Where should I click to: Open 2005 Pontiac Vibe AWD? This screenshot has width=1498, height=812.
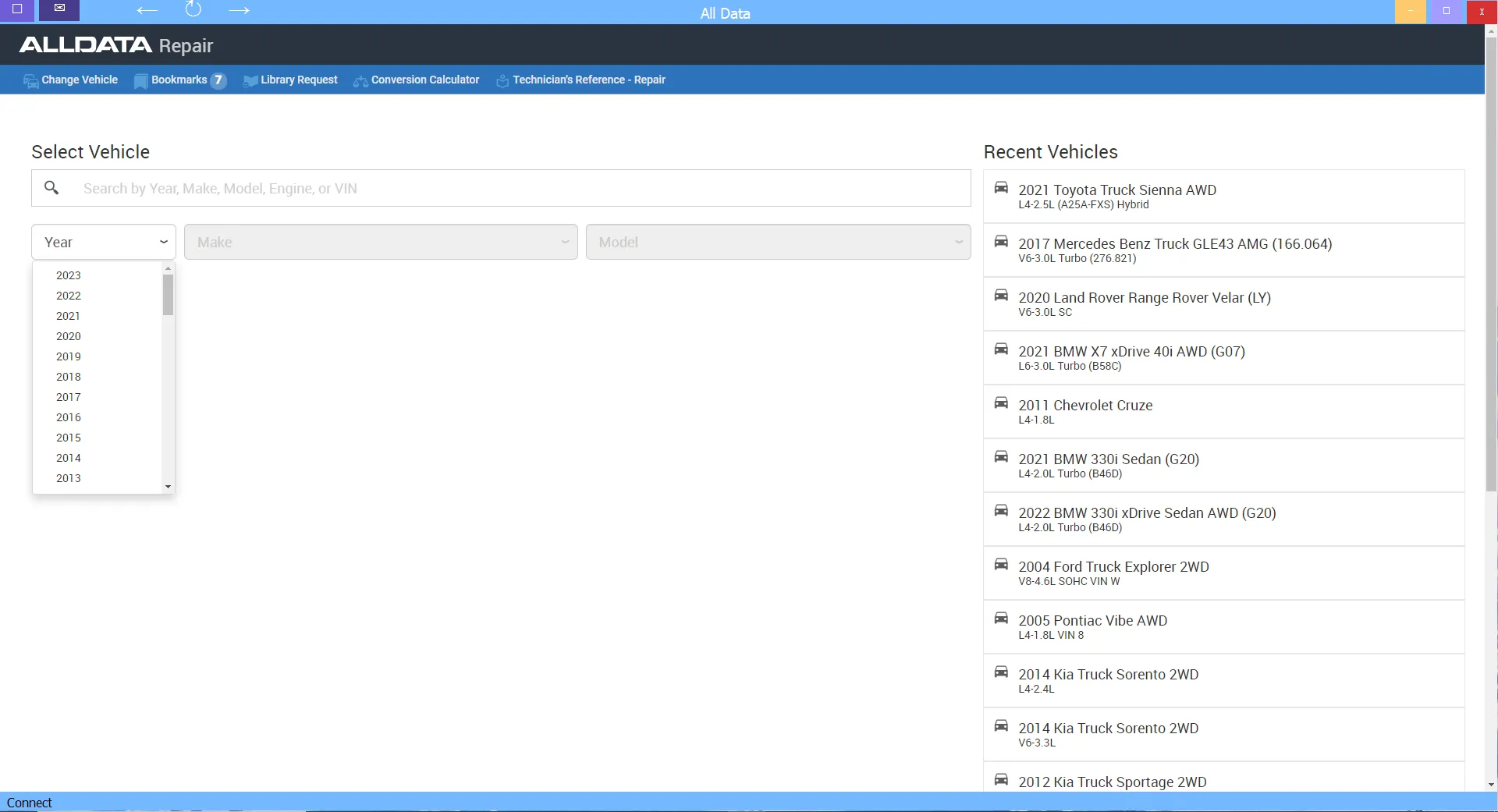(x=1223, y=627)
